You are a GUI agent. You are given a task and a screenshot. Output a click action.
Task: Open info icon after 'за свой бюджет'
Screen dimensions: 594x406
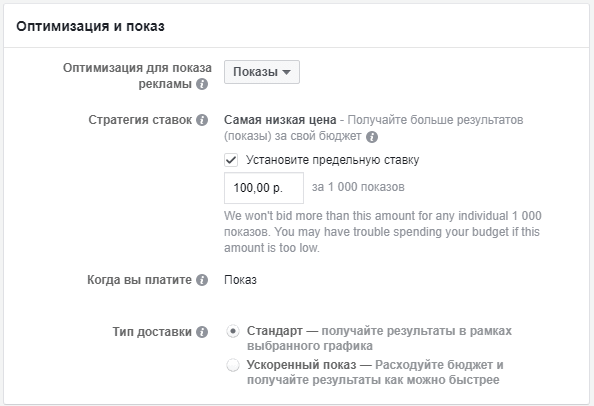coord(372,136)
